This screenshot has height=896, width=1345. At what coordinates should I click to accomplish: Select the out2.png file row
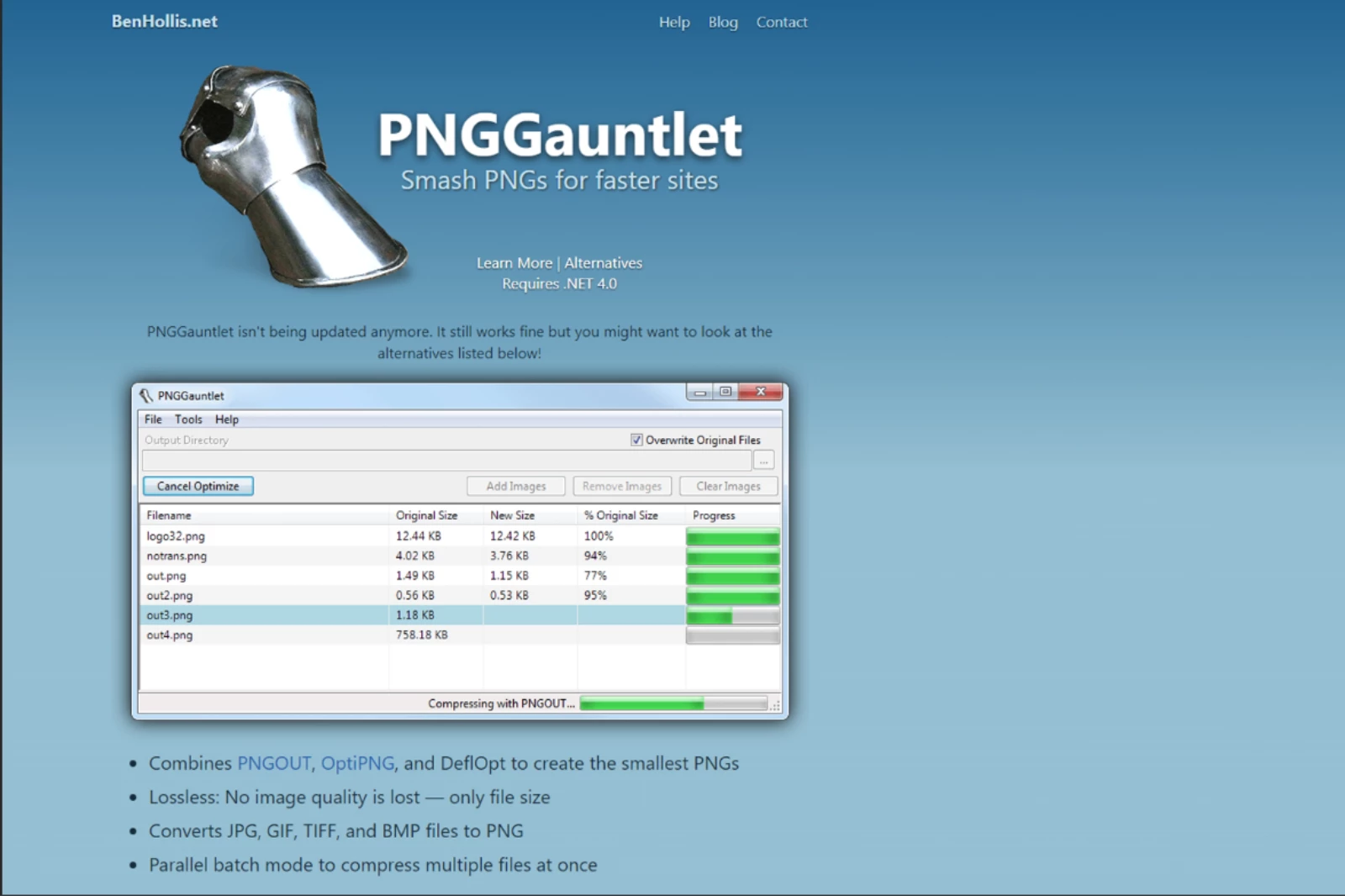click(460, 595)
